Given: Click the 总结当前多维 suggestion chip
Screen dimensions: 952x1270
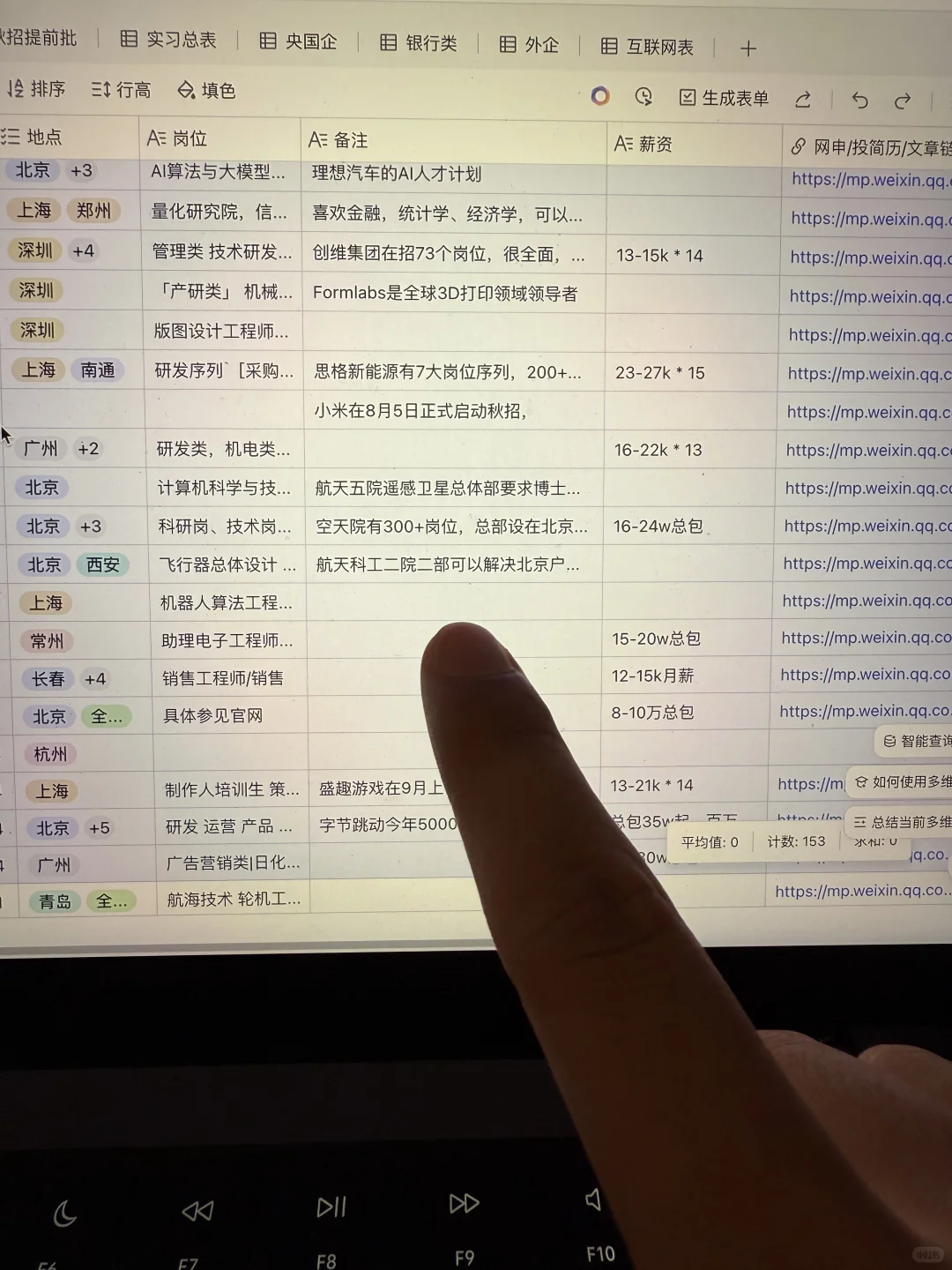Looking at the screenshot, I should click(x=900, y=822).
